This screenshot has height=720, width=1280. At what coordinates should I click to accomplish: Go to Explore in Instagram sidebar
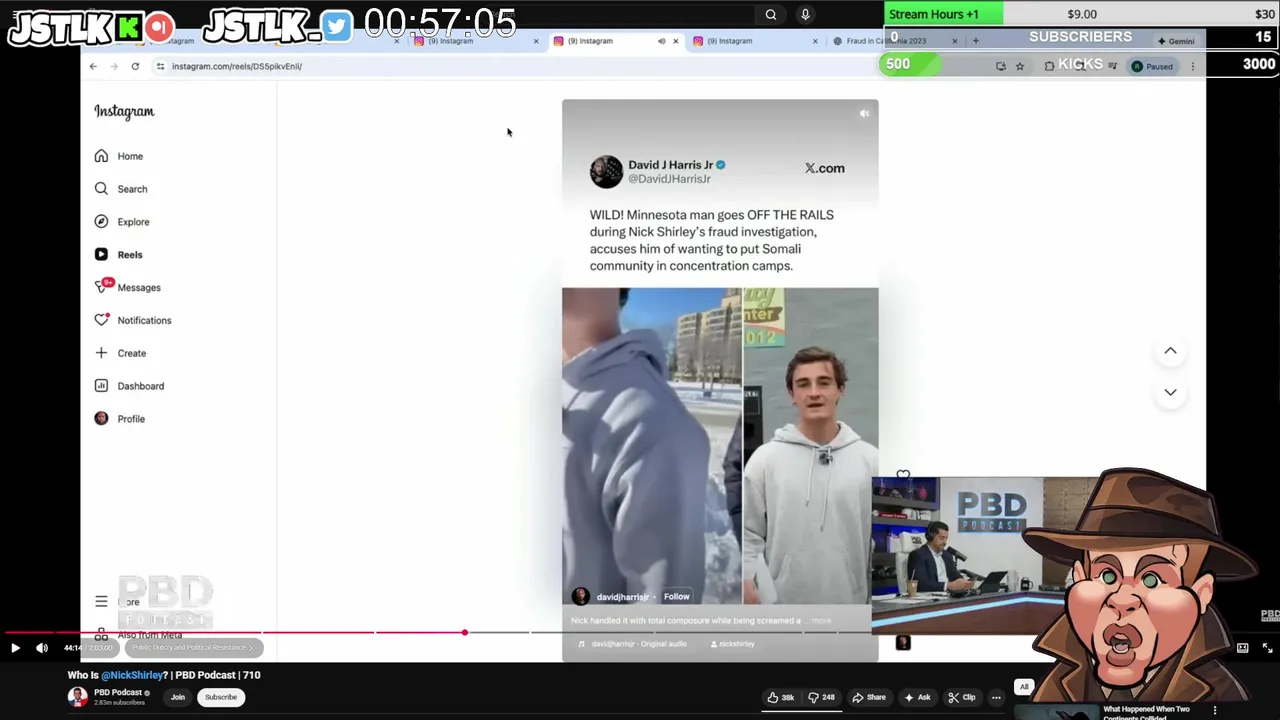click(x=122, y=222)
